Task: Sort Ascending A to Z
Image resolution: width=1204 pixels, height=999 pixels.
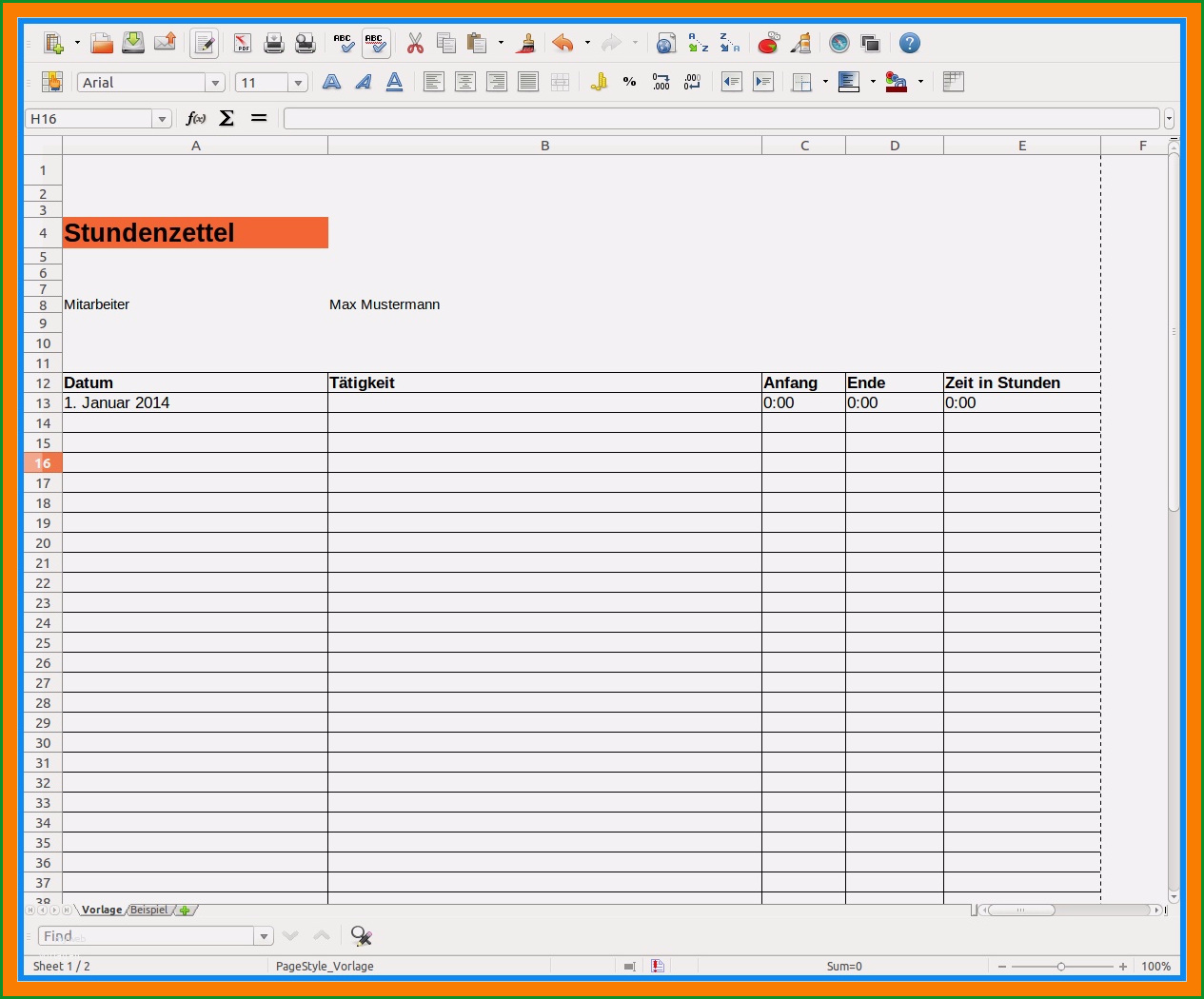Action: [x=698, y=43]
